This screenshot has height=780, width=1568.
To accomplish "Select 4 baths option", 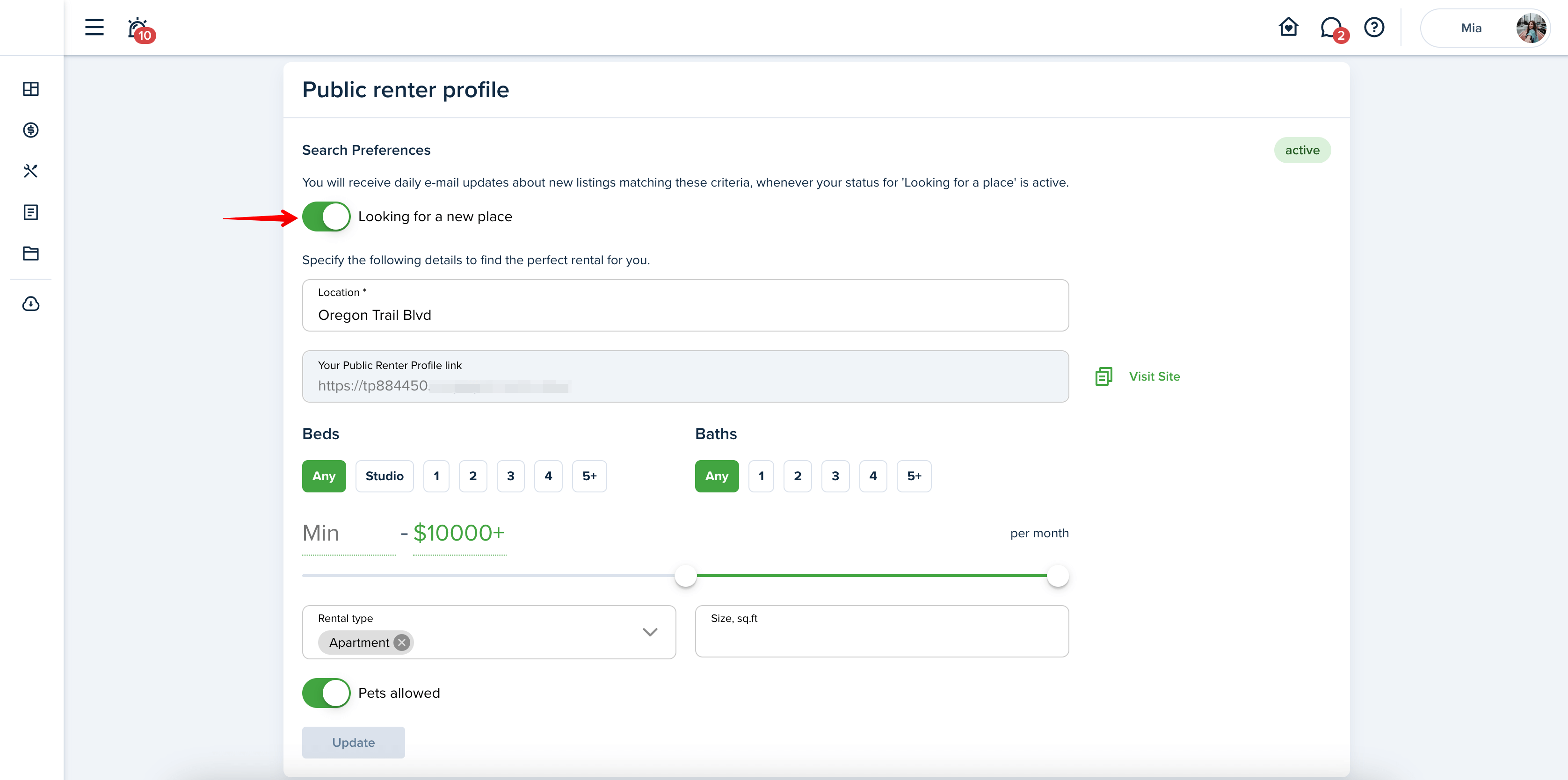I will click(873, 477).
